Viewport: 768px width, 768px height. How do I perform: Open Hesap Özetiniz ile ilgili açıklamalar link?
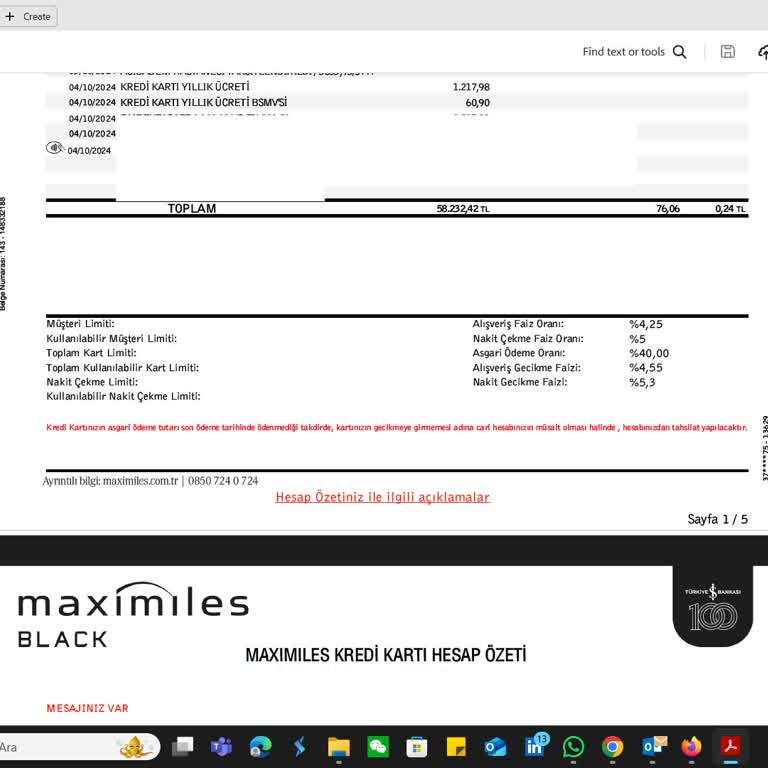(383, 497)
